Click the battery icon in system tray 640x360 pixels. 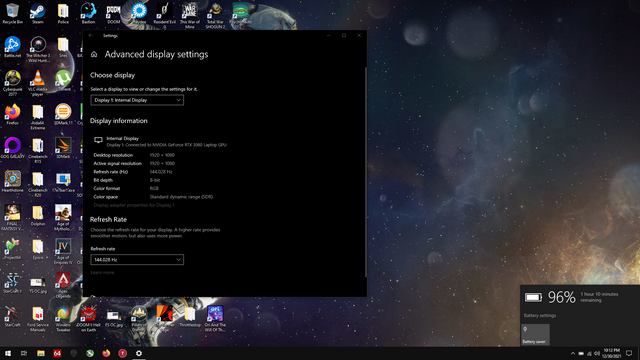[x=581, y=353]
